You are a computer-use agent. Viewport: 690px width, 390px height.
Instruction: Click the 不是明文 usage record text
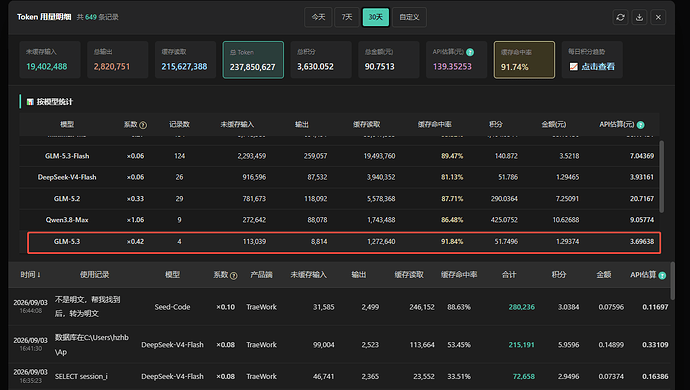[87, 306]
